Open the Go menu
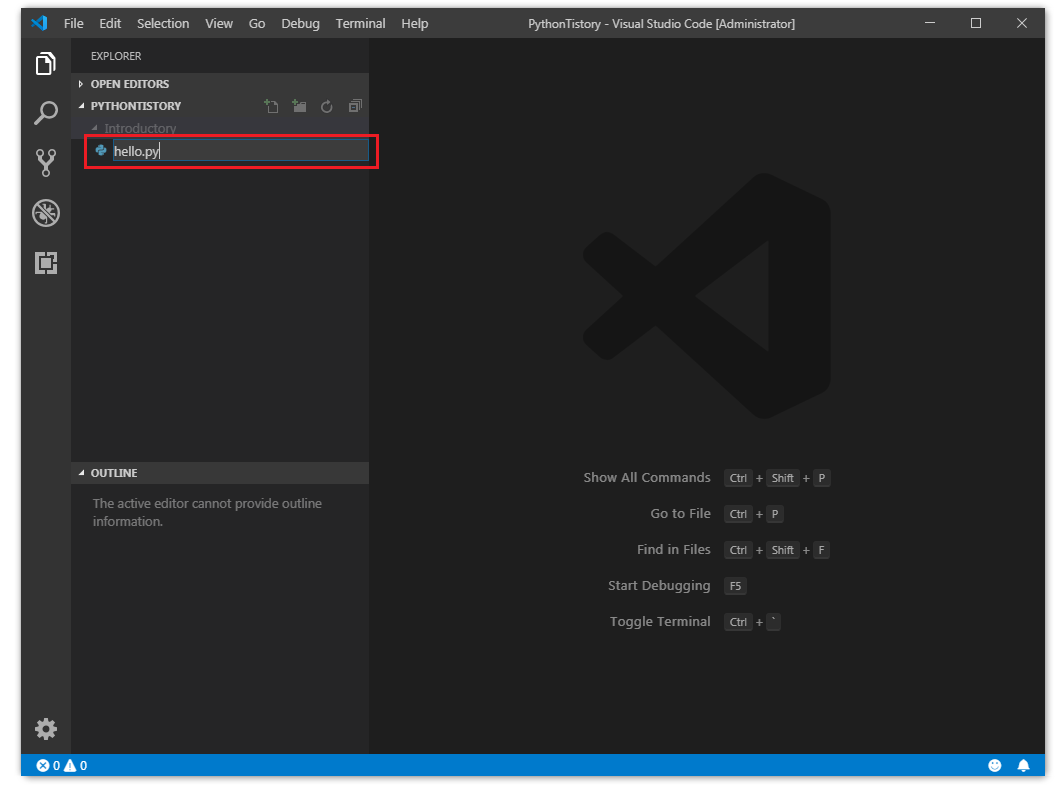 (256, 24)
